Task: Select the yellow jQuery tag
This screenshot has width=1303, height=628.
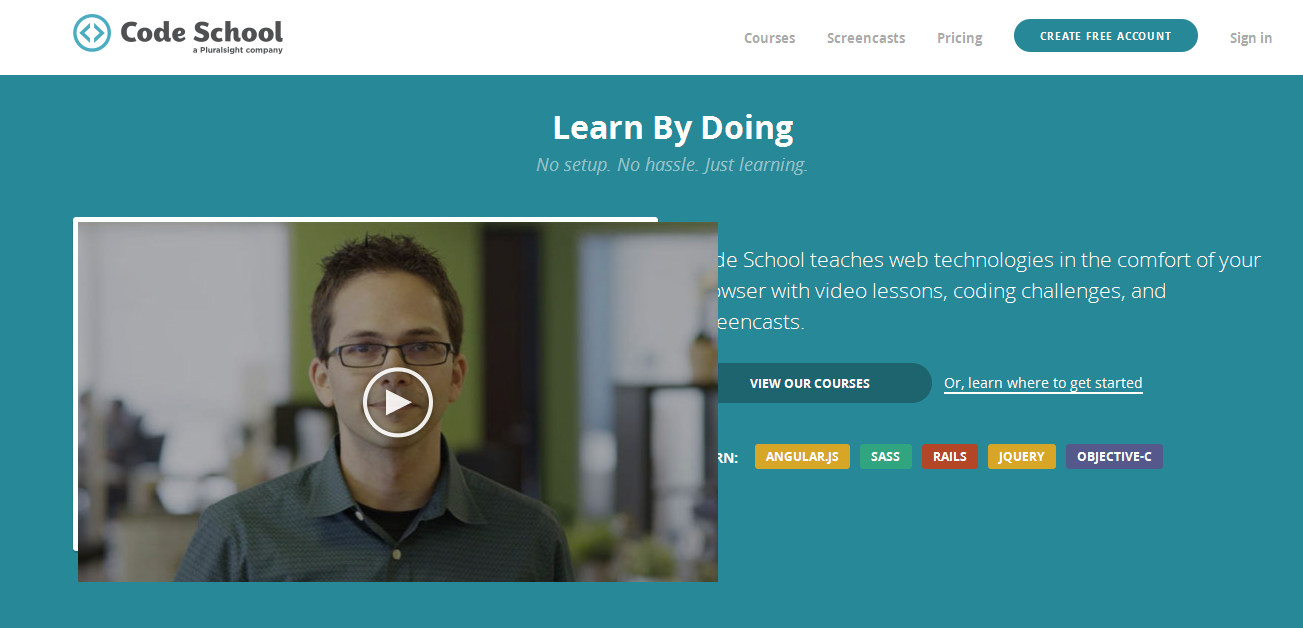Action: pos(1022,456)
